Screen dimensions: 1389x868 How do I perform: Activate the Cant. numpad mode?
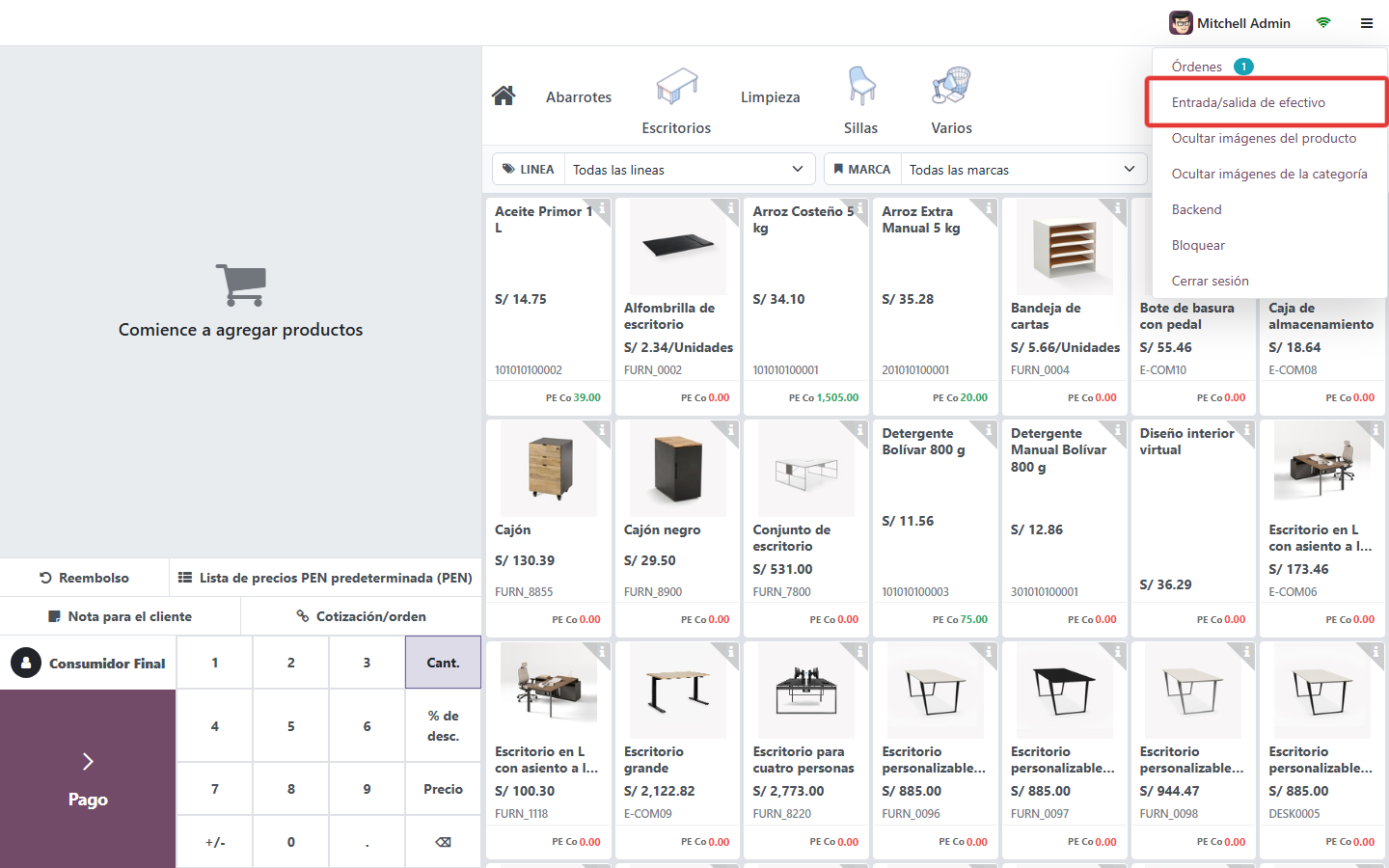[x=444, y=663]
